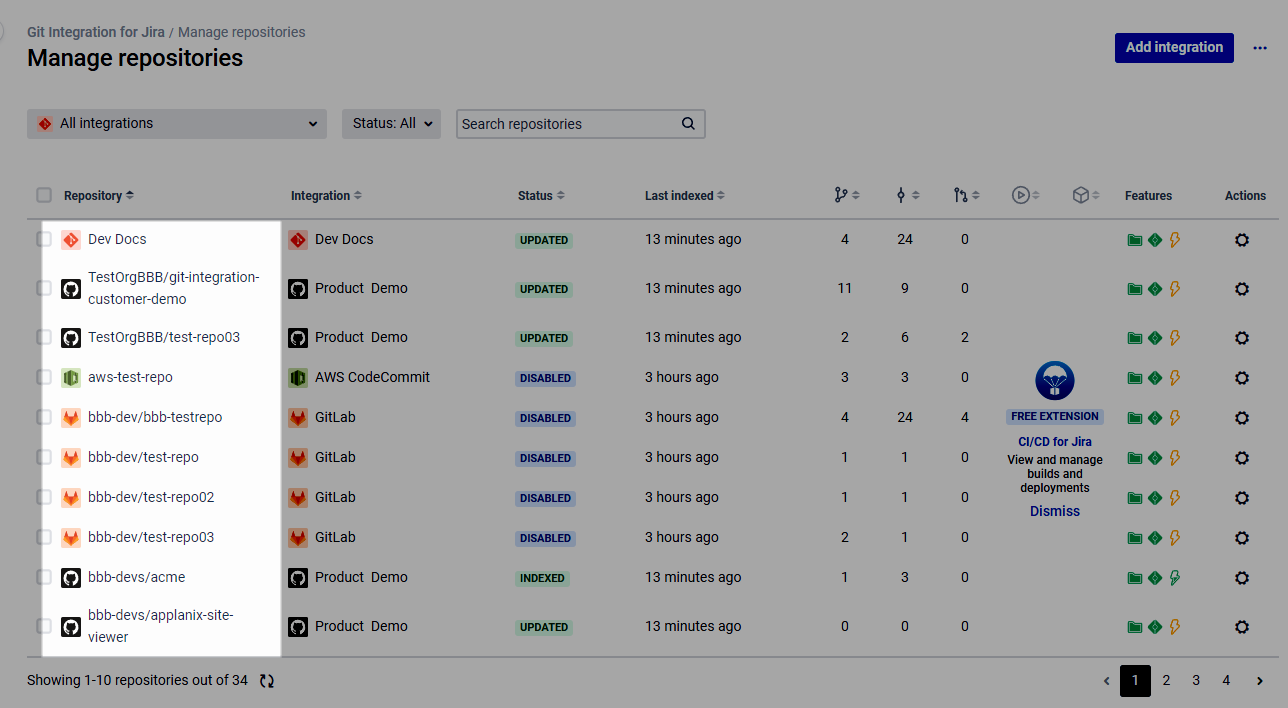Open actions gear for TestOrgBBB/test-repo03 row
1288x708 pixels.
point(1242,338)
